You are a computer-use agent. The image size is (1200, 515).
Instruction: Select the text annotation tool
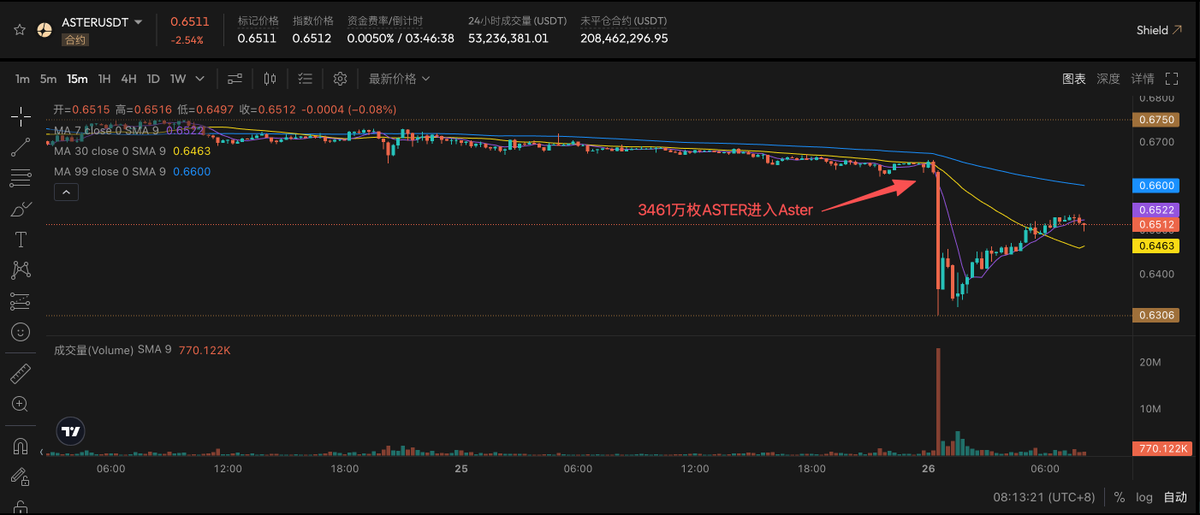(20, 240)
